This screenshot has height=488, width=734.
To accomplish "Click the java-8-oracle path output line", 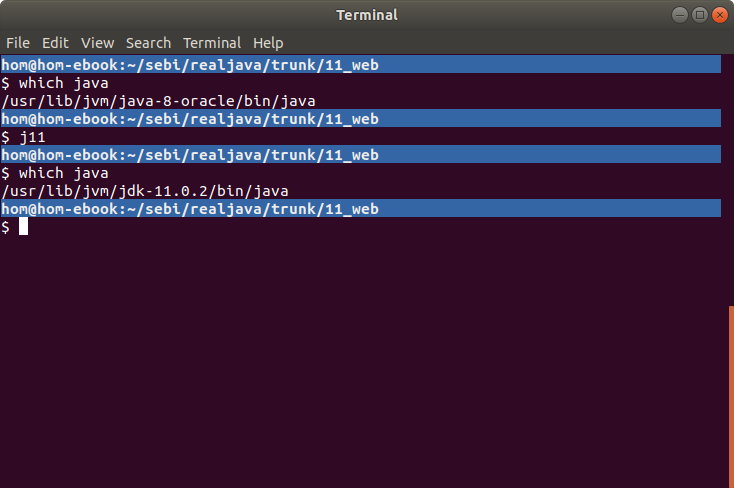I will coord(159,101).
